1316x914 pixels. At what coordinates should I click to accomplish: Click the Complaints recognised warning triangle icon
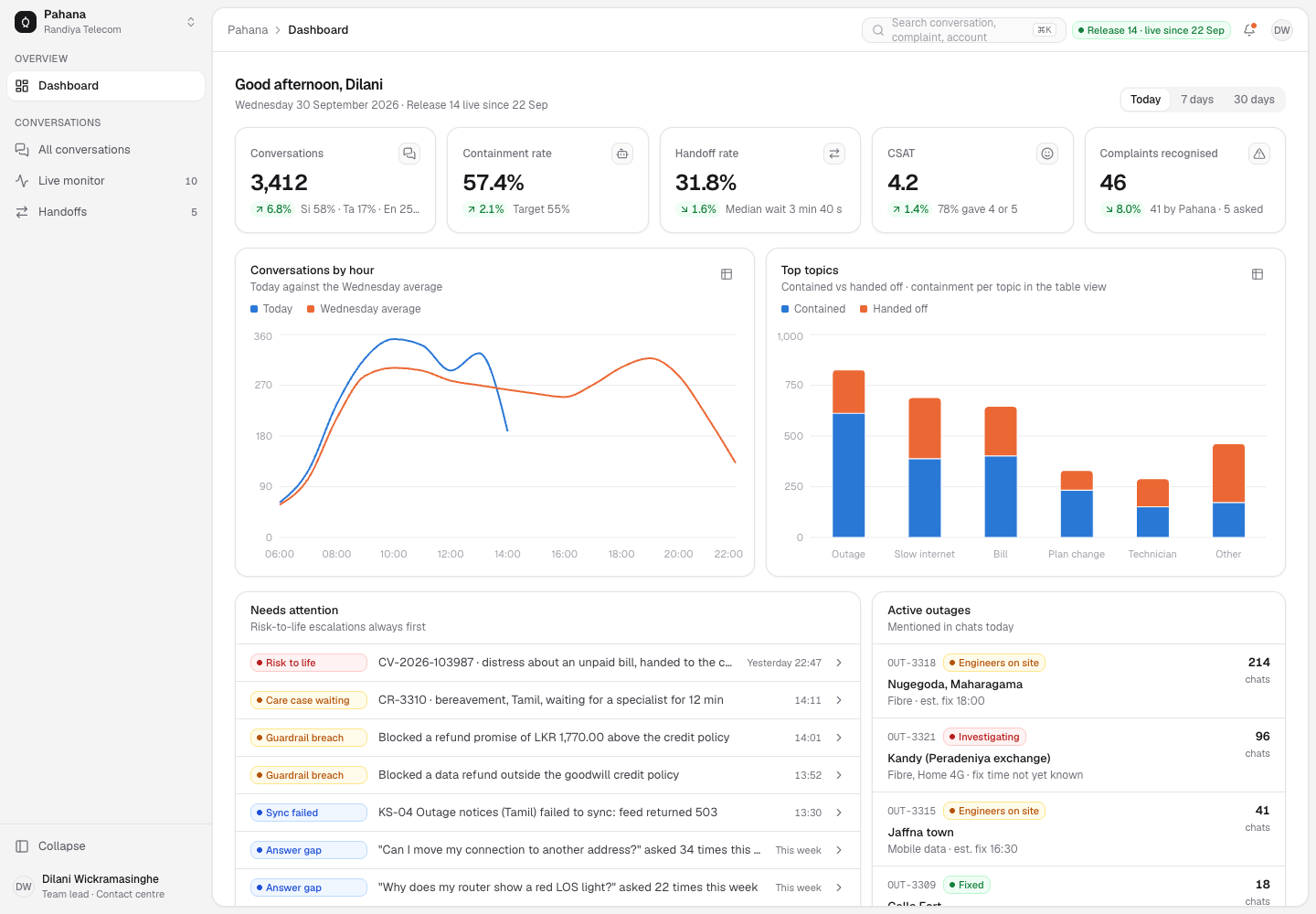[1259, 154]
